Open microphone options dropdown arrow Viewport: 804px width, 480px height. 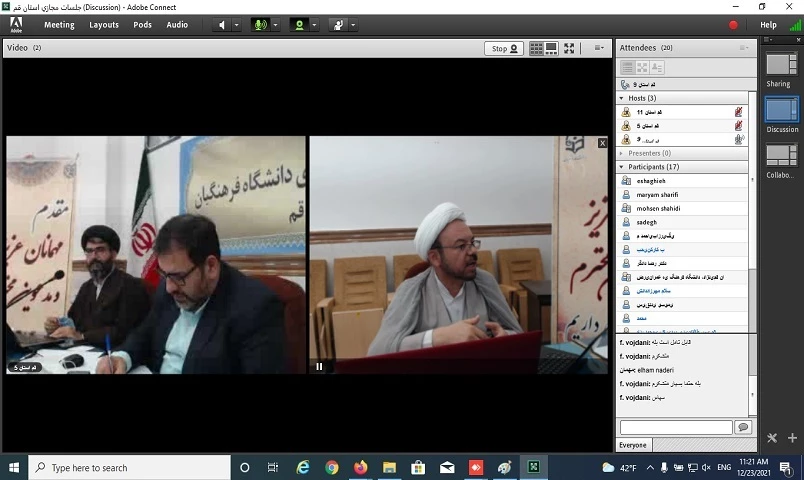tap(276, 25)
